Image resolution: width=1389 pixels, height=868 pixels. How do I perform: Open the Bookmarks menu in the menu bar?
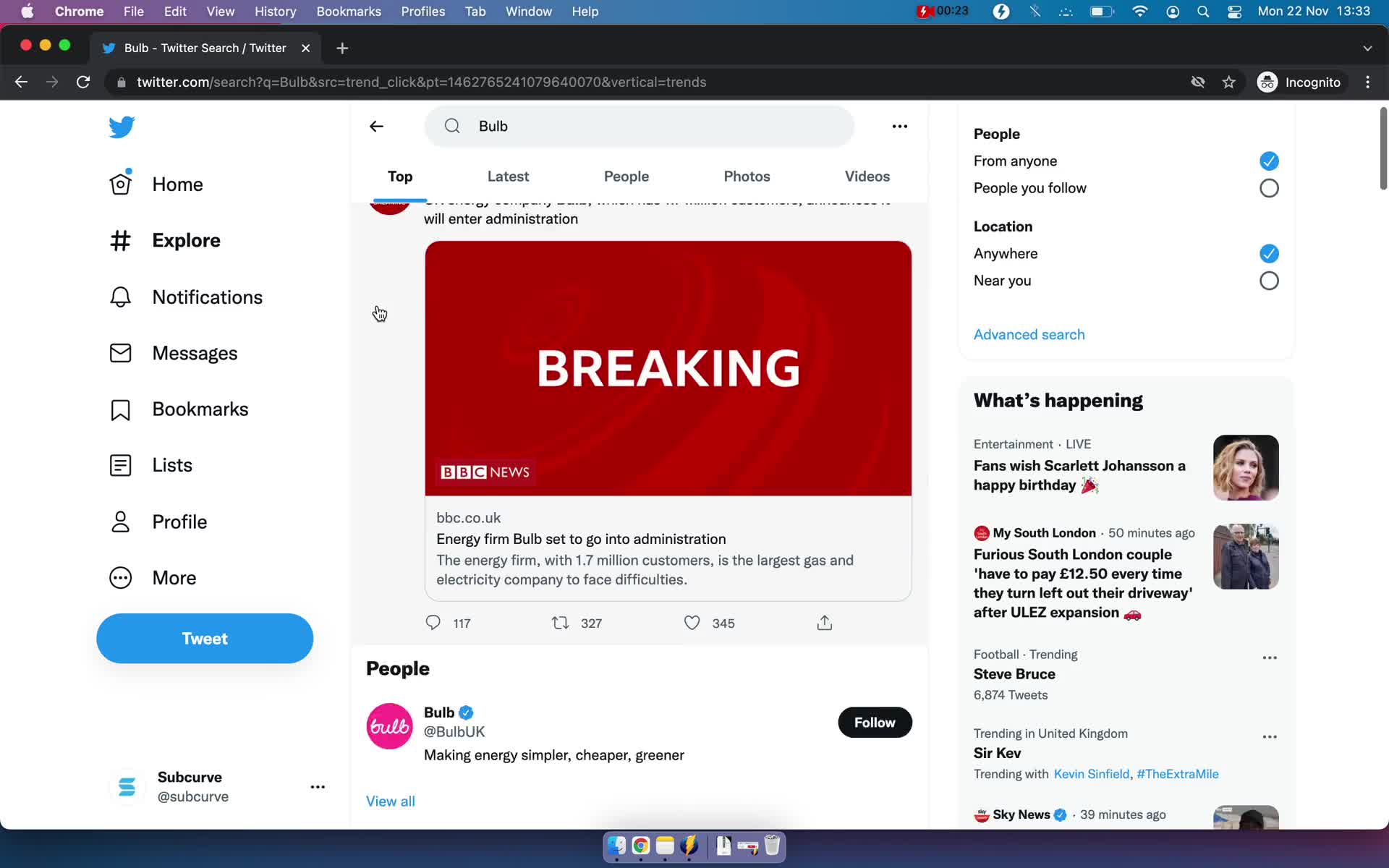click(349, 12)
